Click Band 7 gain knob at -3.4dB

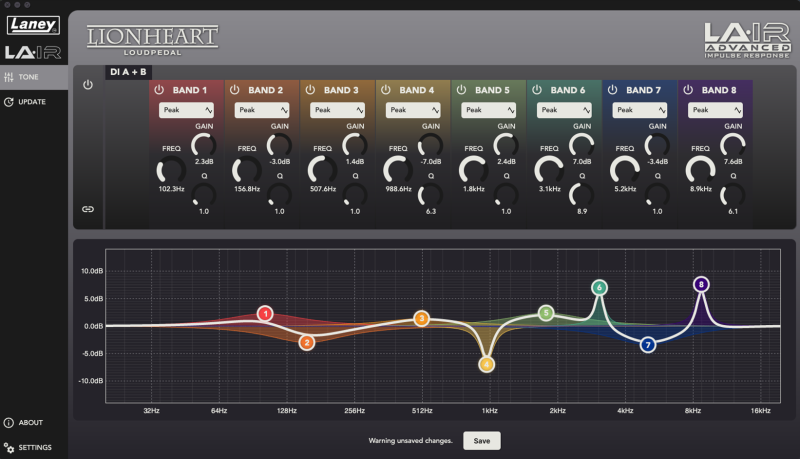657,145
